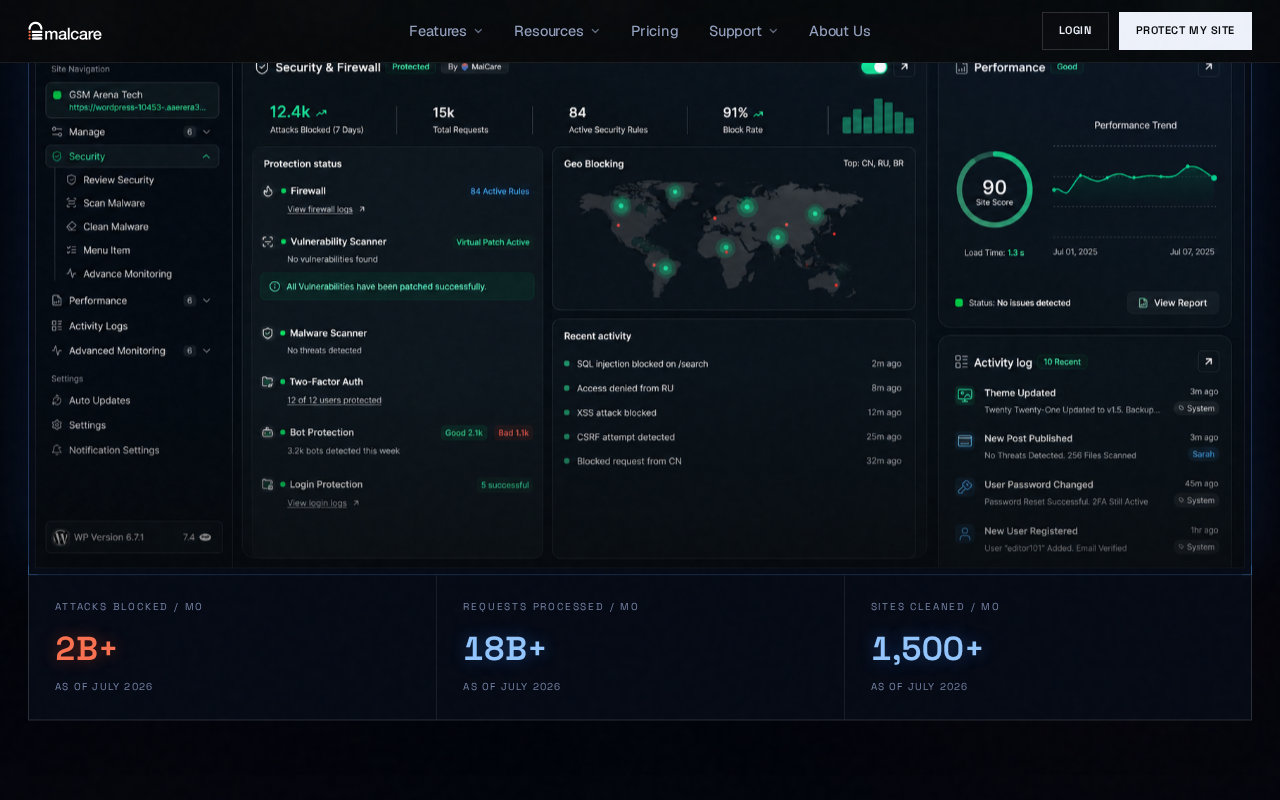Image resolution: width=1280 pixels, height=800 pixels.
Task: Expand the Performance sidebar chevron
Action: [207, 300]
